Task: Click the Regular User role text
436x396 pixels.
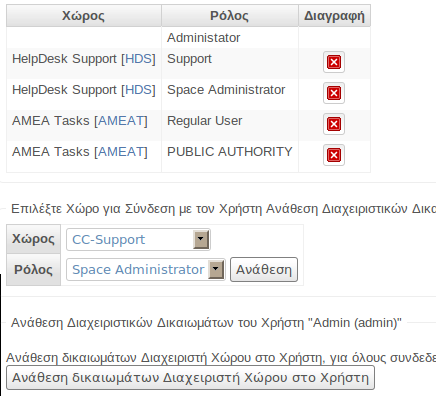Action: click(205, 121)
